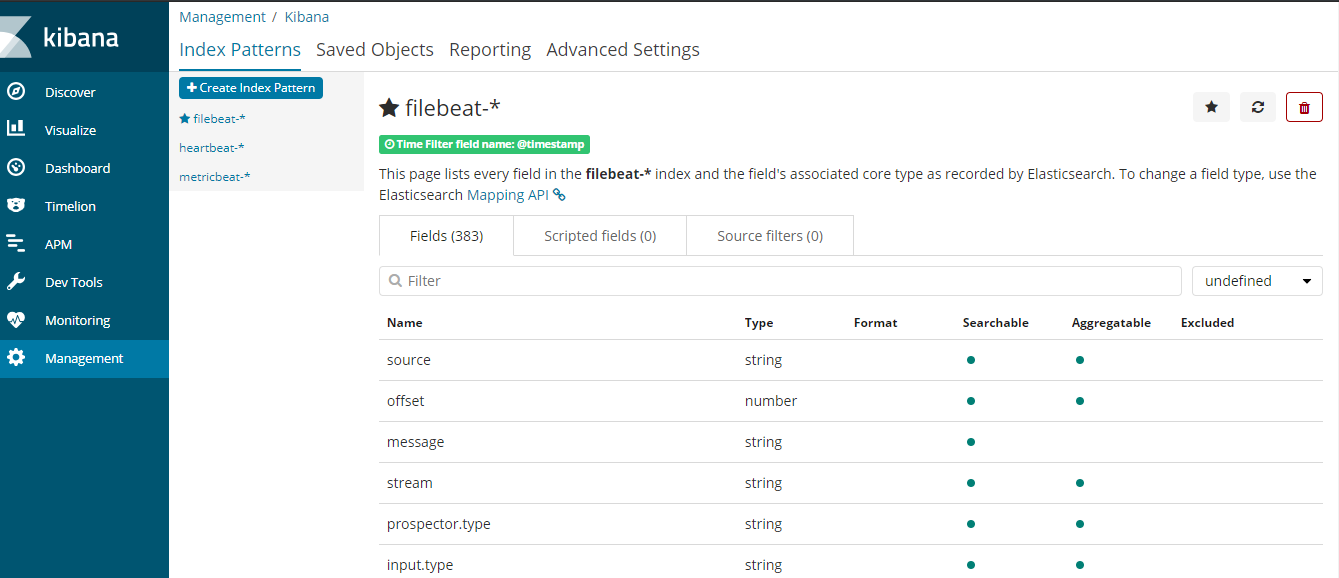Sort fields by Name column header
This screenshot has height=578, width=1339.
point(405,323)
